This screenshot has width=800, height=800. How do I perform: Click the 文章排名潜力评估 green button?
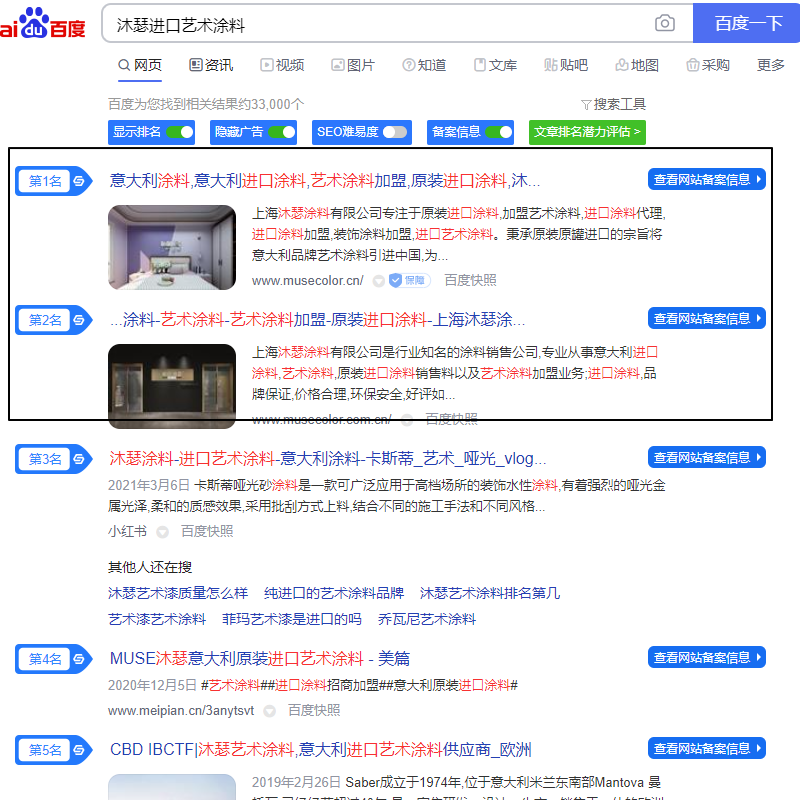pos(587,132)
